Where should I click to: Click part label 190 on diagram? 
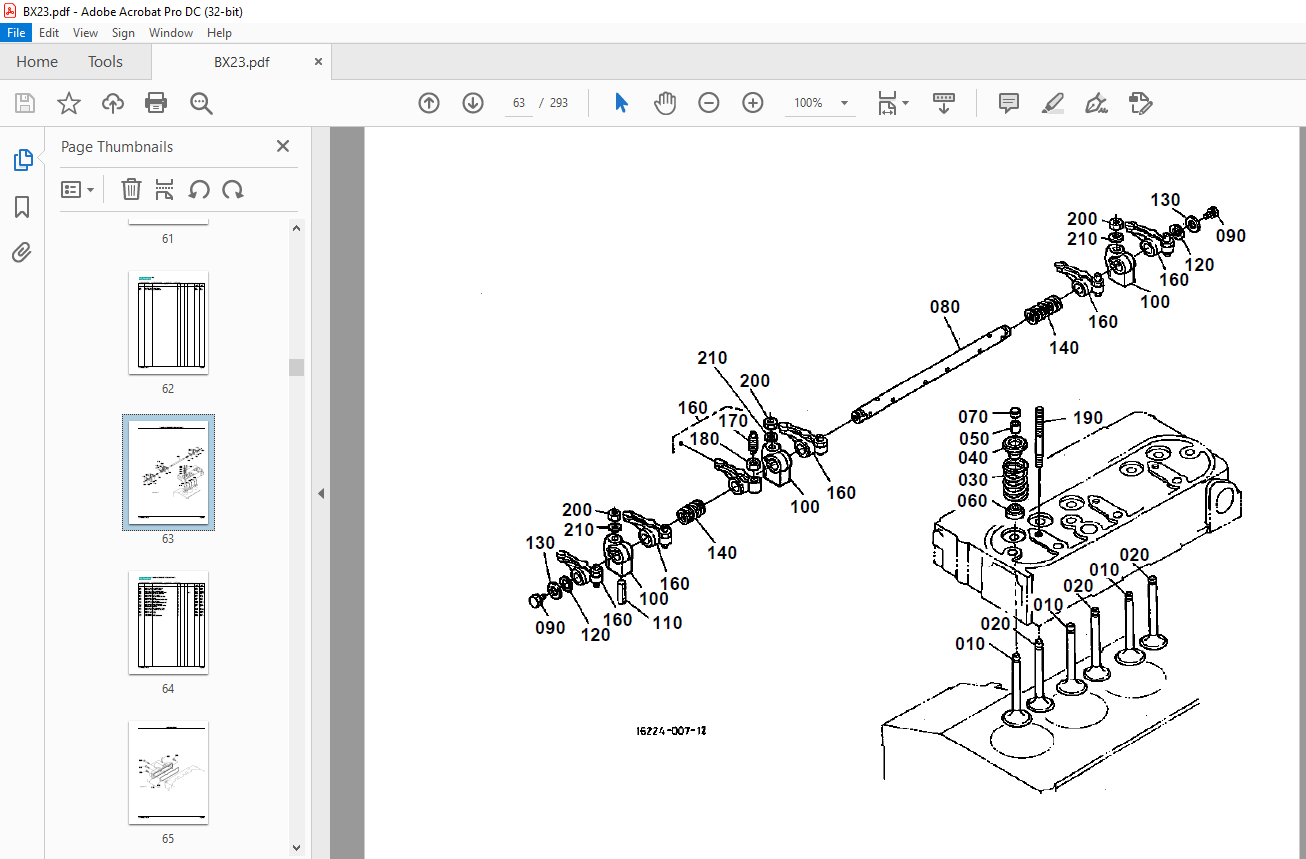pos(1089,418)
